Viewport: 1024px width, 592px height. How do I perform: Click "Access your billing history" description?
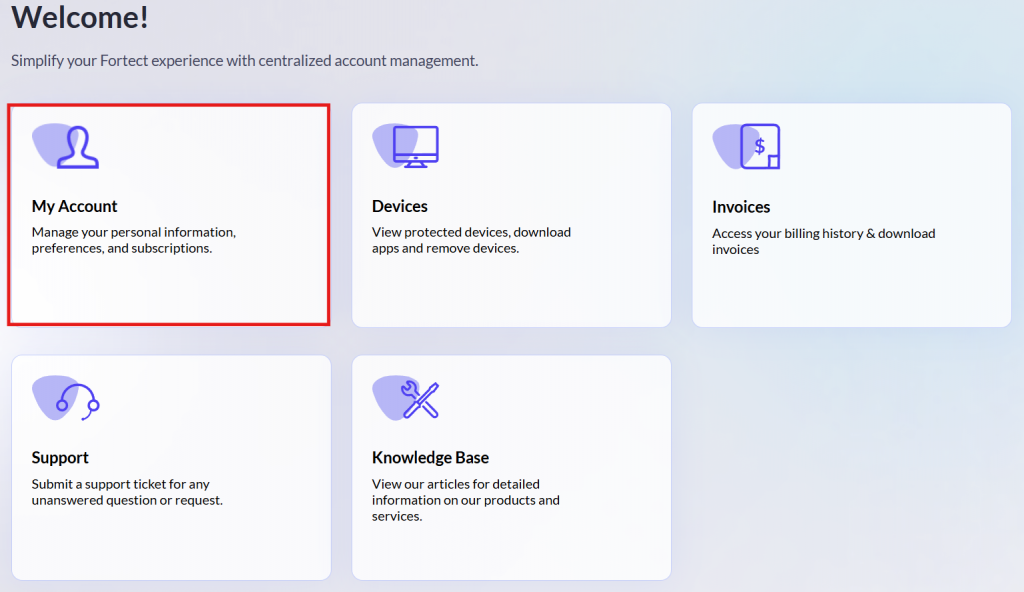coord(824,242)
